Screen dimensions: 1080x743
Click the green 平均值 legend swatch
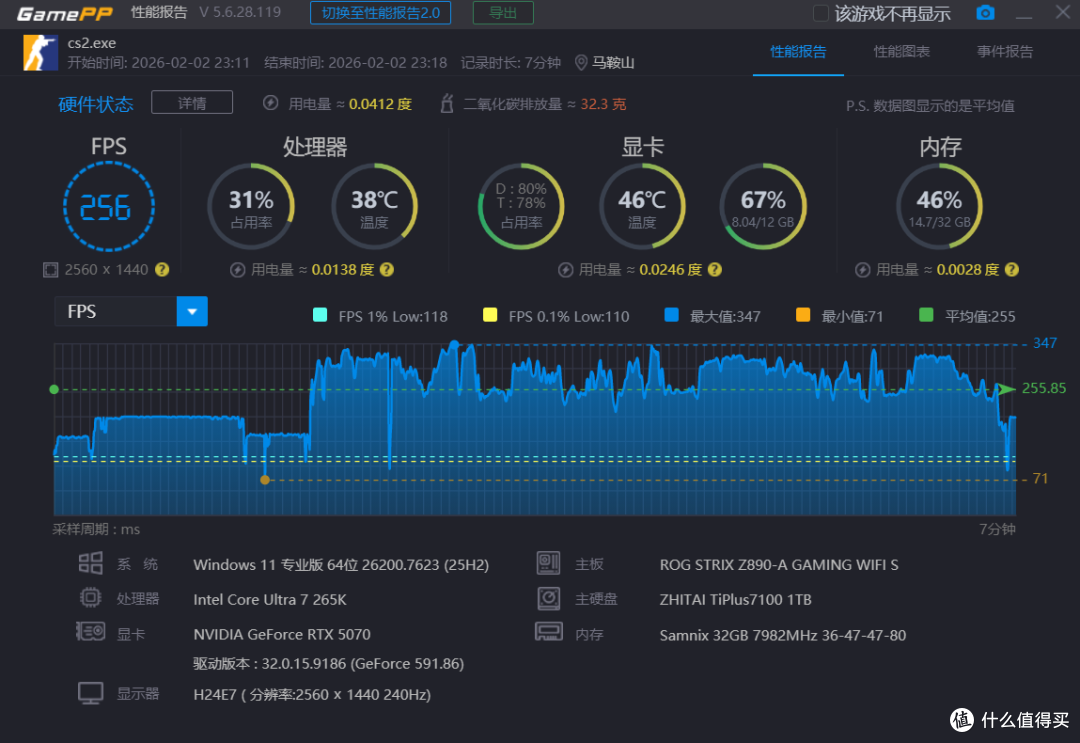point(926,315)
